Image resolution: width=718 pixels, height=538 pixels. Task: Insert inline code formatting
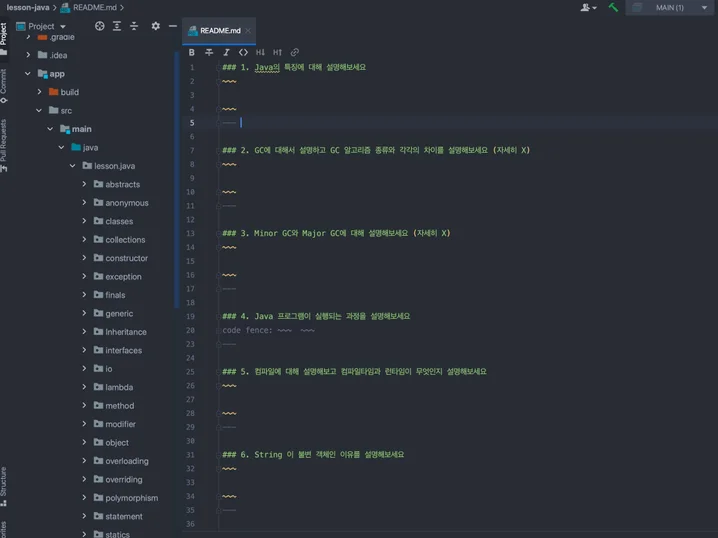pyautogui.click(x=243, y=52)
